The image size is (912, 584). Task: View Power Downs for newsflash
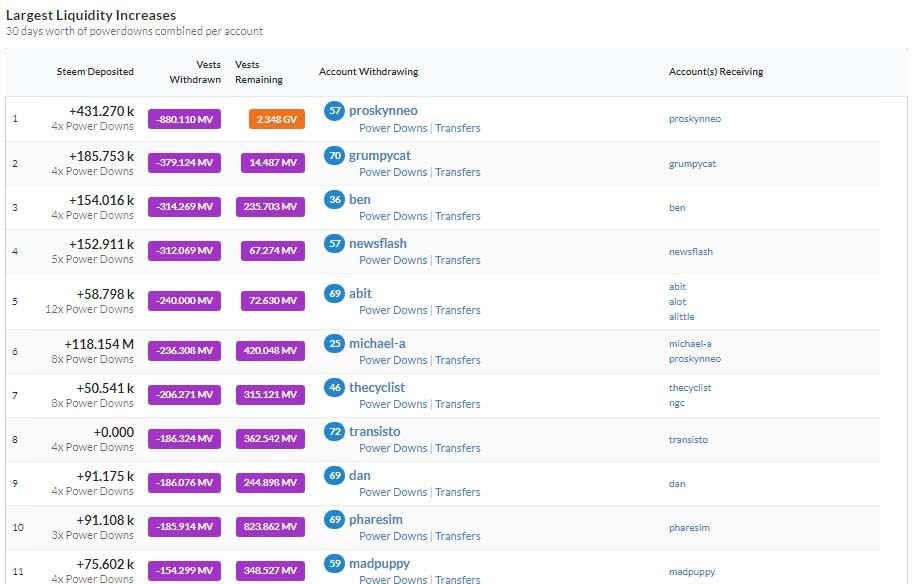point(393,260)
